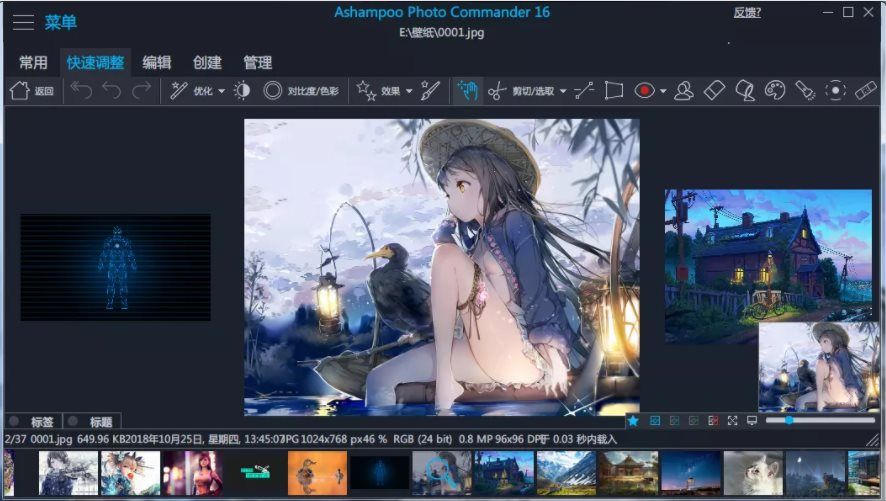Click the red-eye removal icon
The height and width of the screenshot is (501, 886).
click(x=644, y=91)
